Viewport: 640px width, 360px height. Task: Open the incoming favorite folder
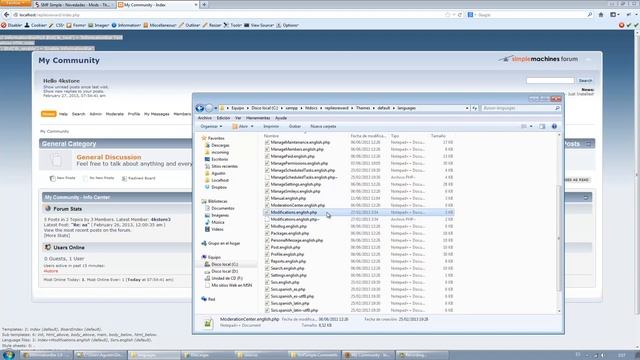pos(220,152)
